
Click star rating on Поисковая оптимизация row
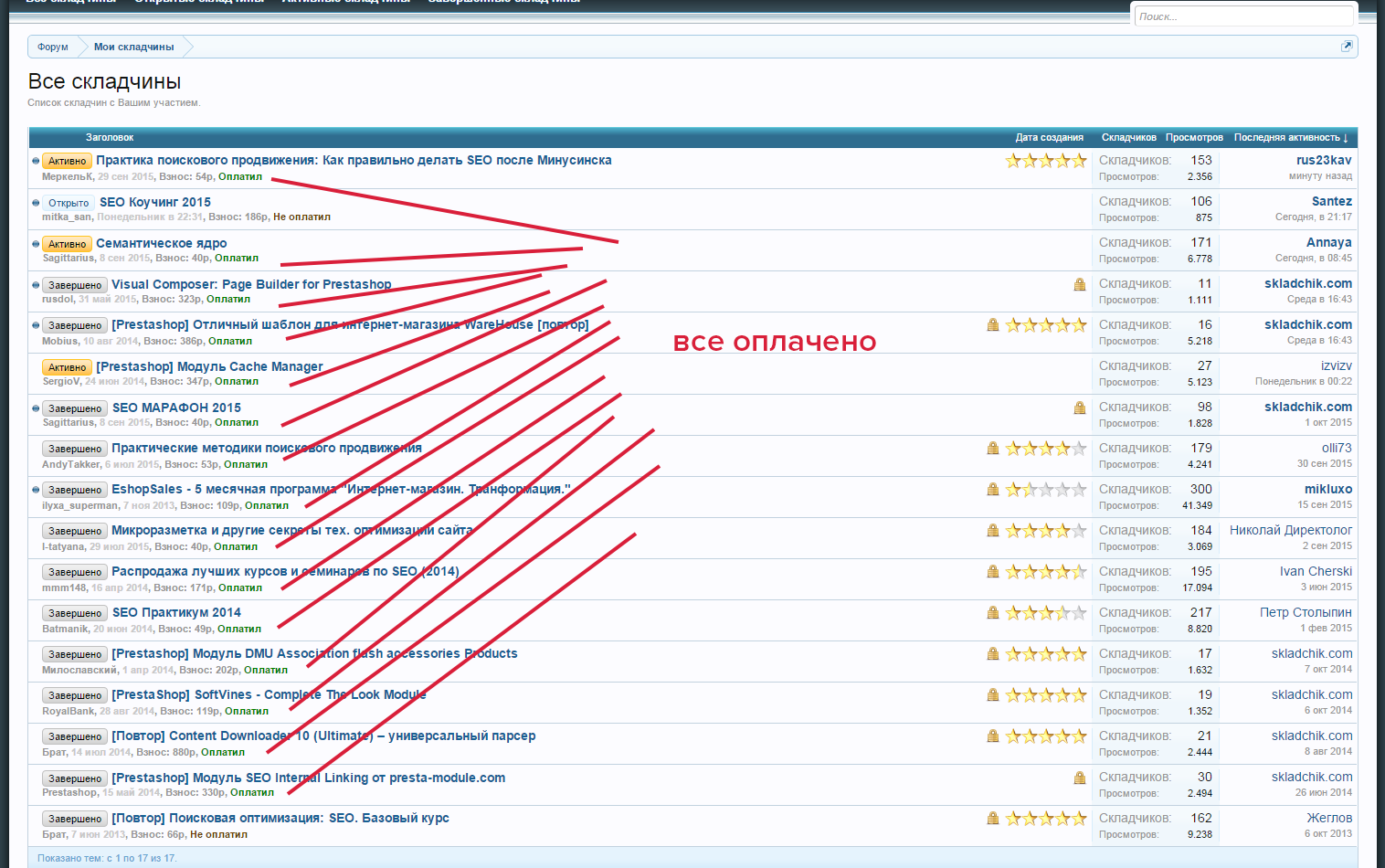coord(1046,819)
